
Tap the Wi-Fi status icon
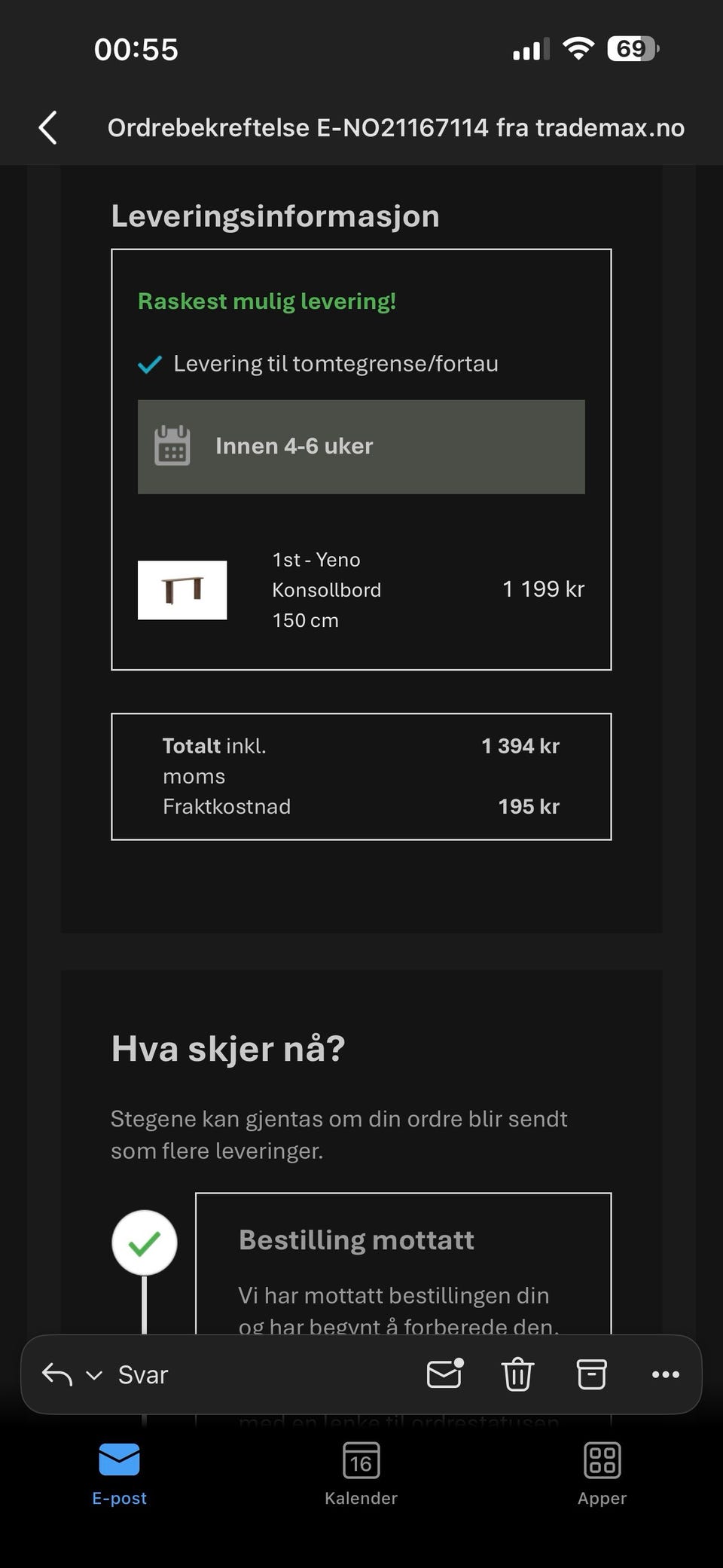click(578, 49)
